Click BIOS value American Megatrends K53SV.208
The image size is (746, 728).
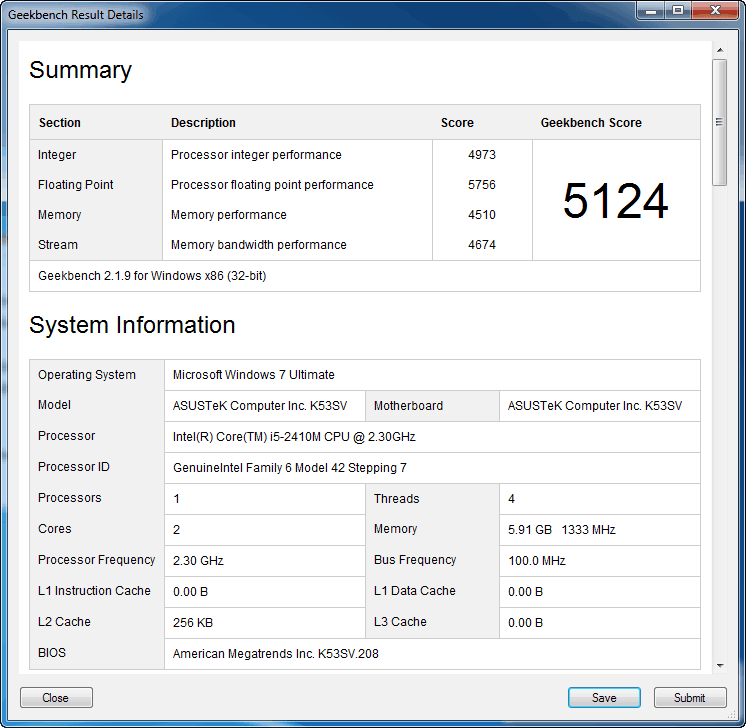[275, 654]
